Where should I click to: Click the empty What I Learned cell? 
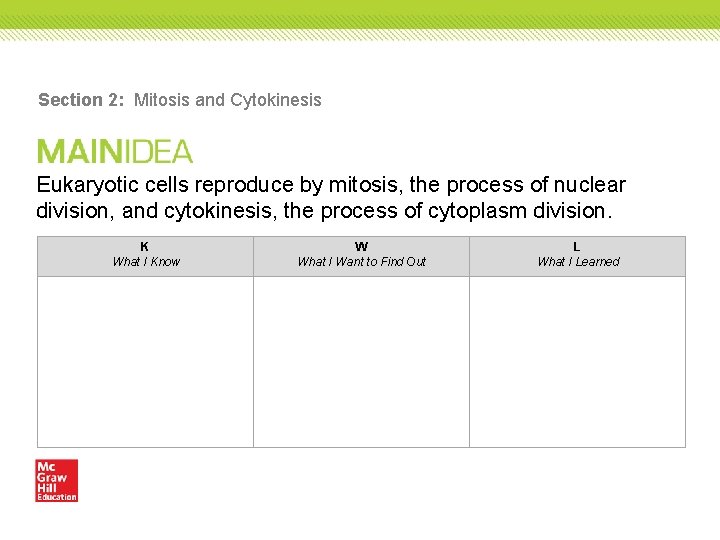(x=578, y=362)
